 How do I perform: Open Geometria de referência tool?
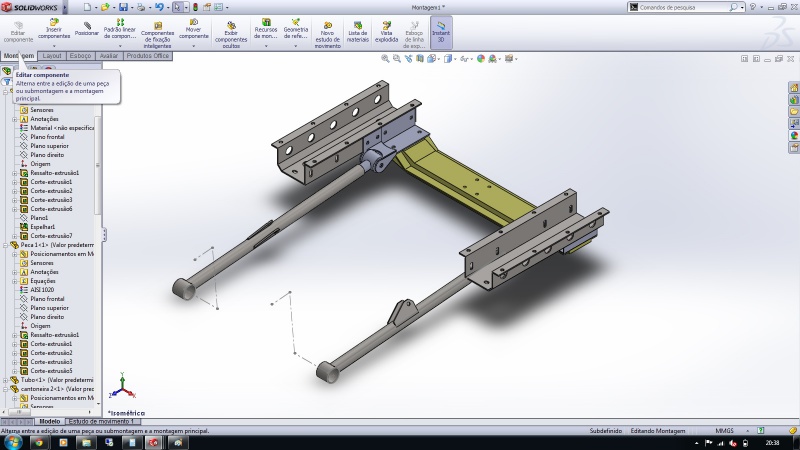295,29
